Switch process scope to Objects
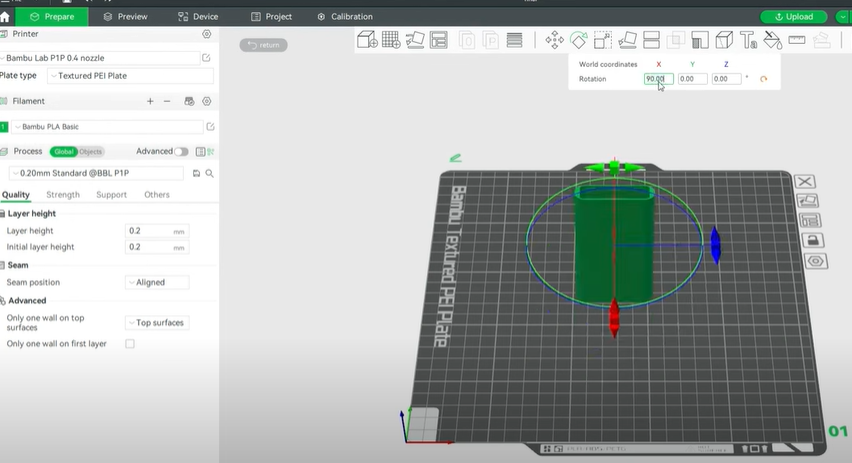The image size is (852, 463). [91, 152]
